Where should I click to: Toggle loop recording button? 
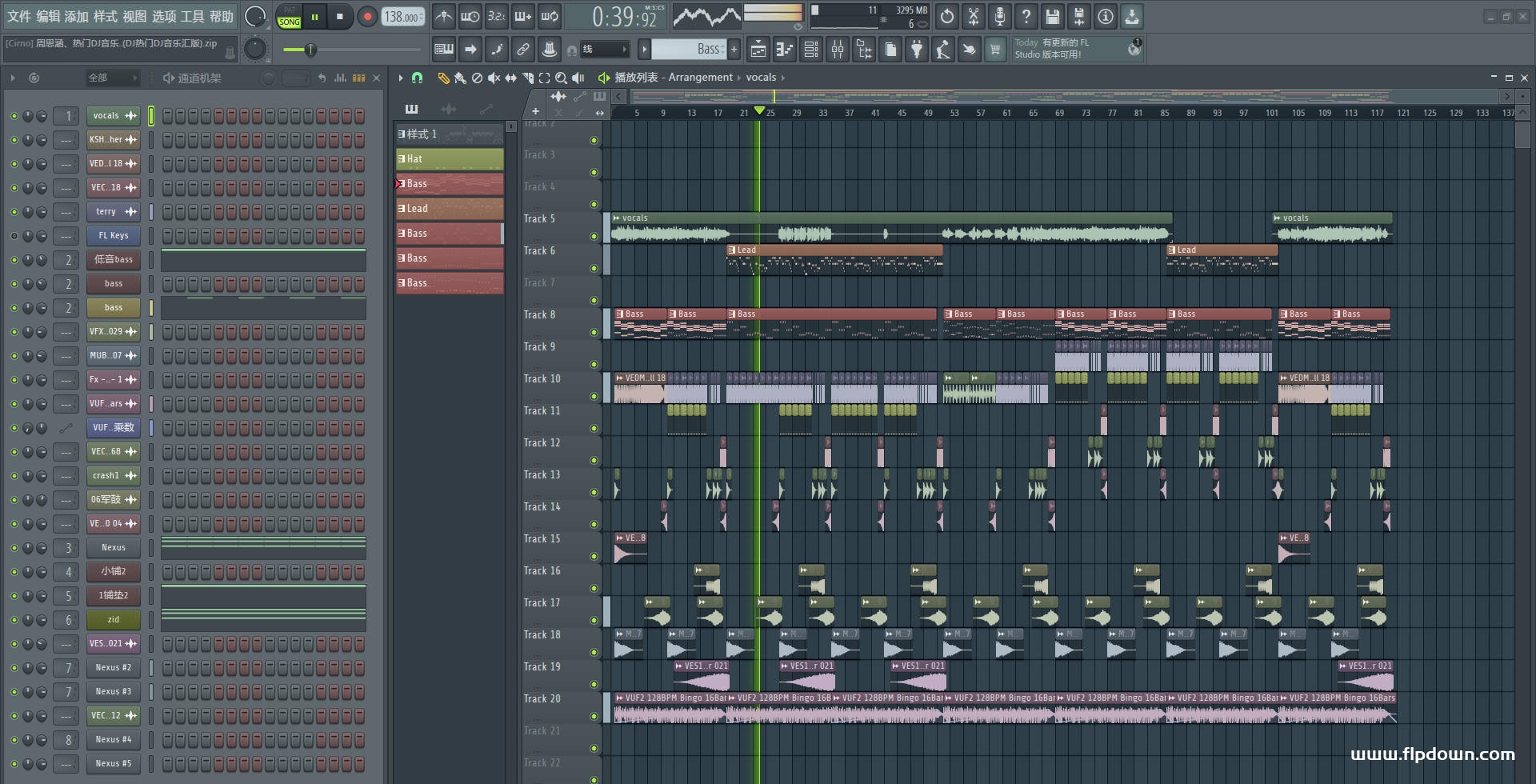(550, 16)
